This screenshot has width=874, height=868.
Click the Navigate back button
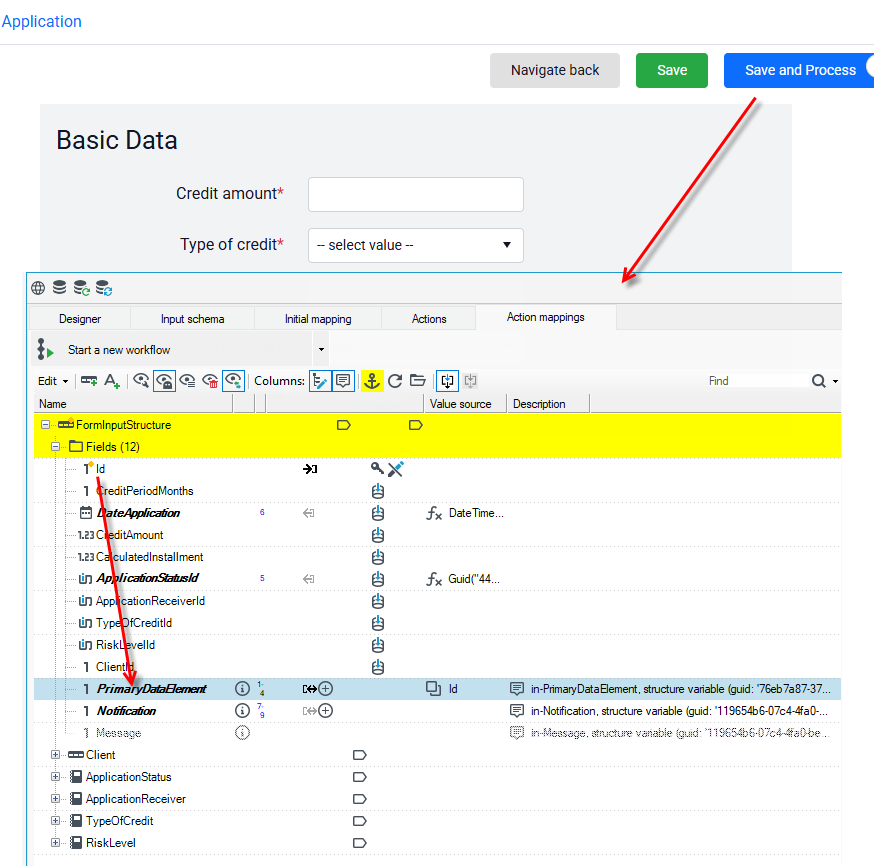[x=555, y=70]
